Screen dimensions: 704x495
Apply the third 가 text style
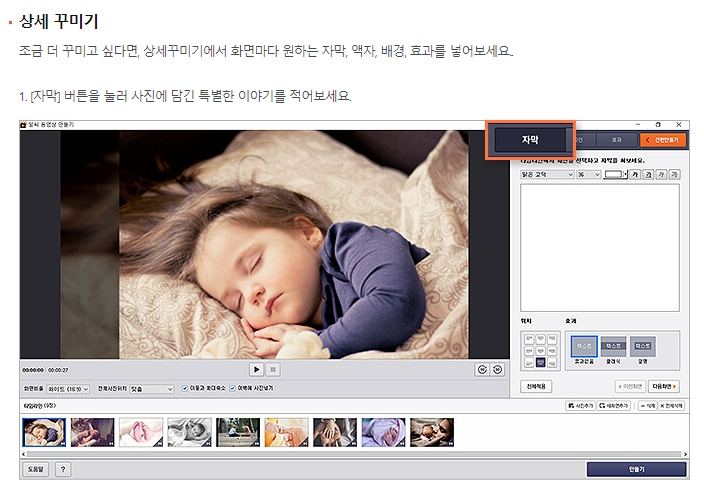(661, 174)
